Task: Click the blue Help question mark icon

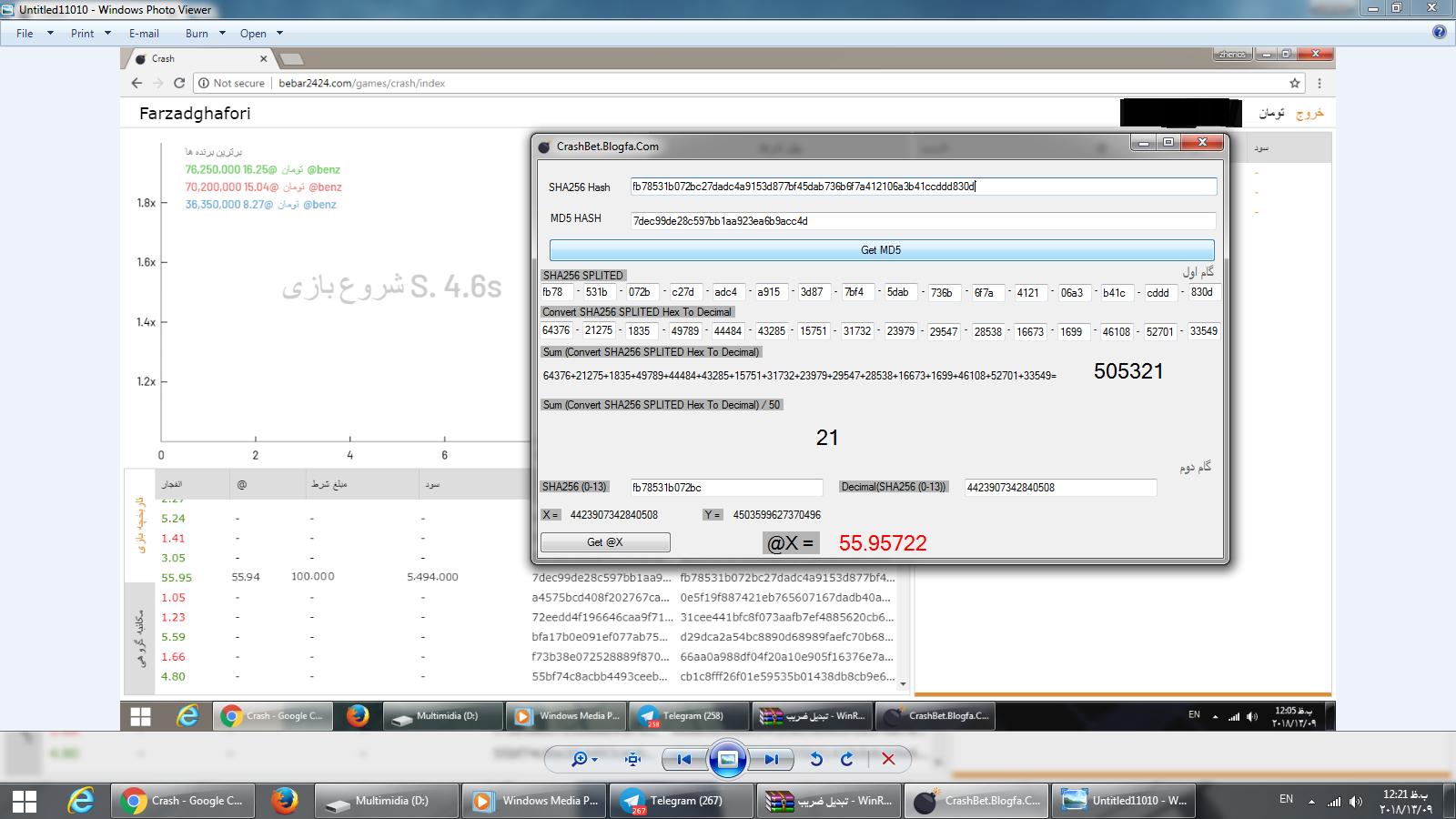Action: pos(1439,32)
